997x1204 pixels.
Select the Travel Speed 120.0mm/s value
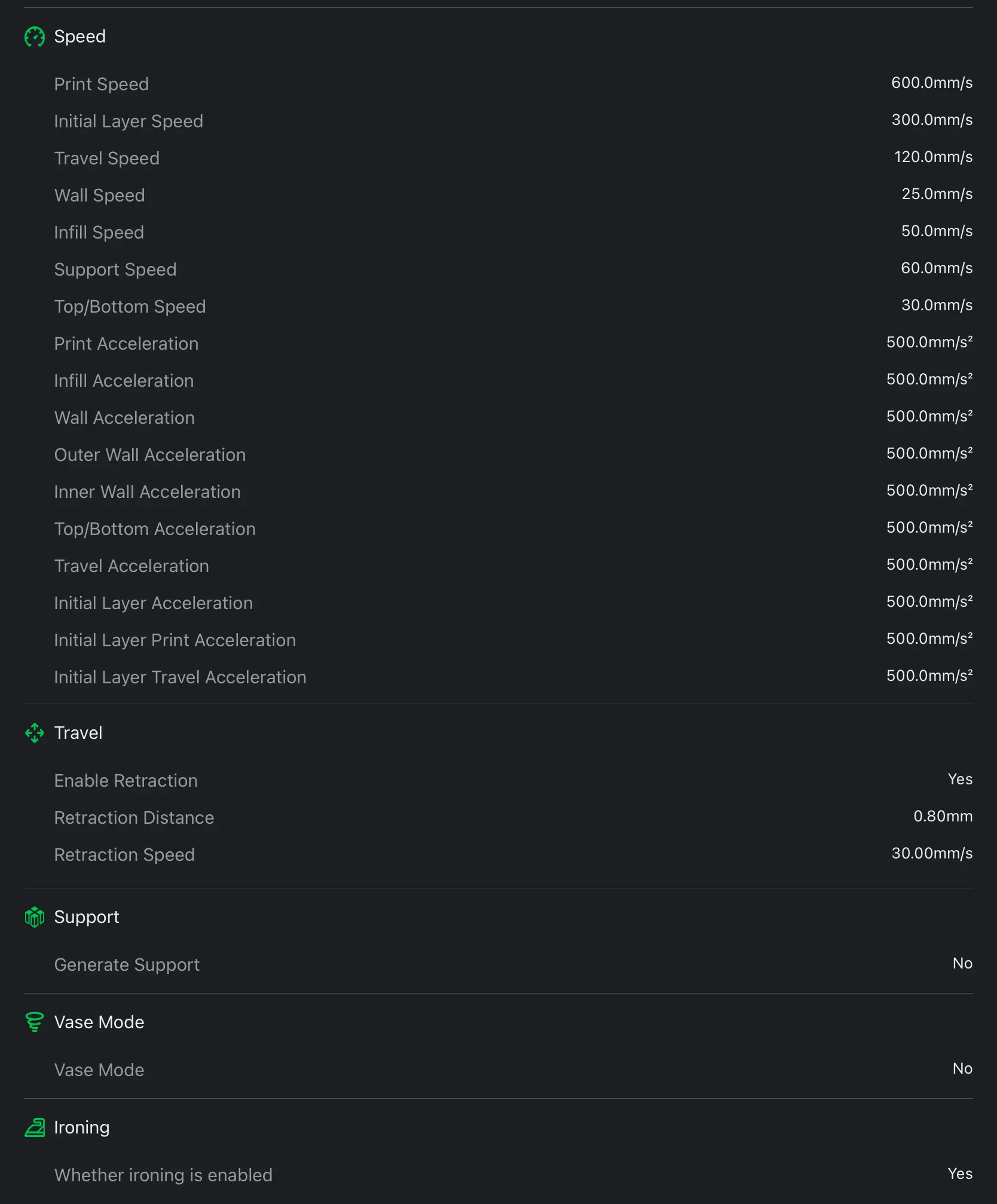[933, 157]
